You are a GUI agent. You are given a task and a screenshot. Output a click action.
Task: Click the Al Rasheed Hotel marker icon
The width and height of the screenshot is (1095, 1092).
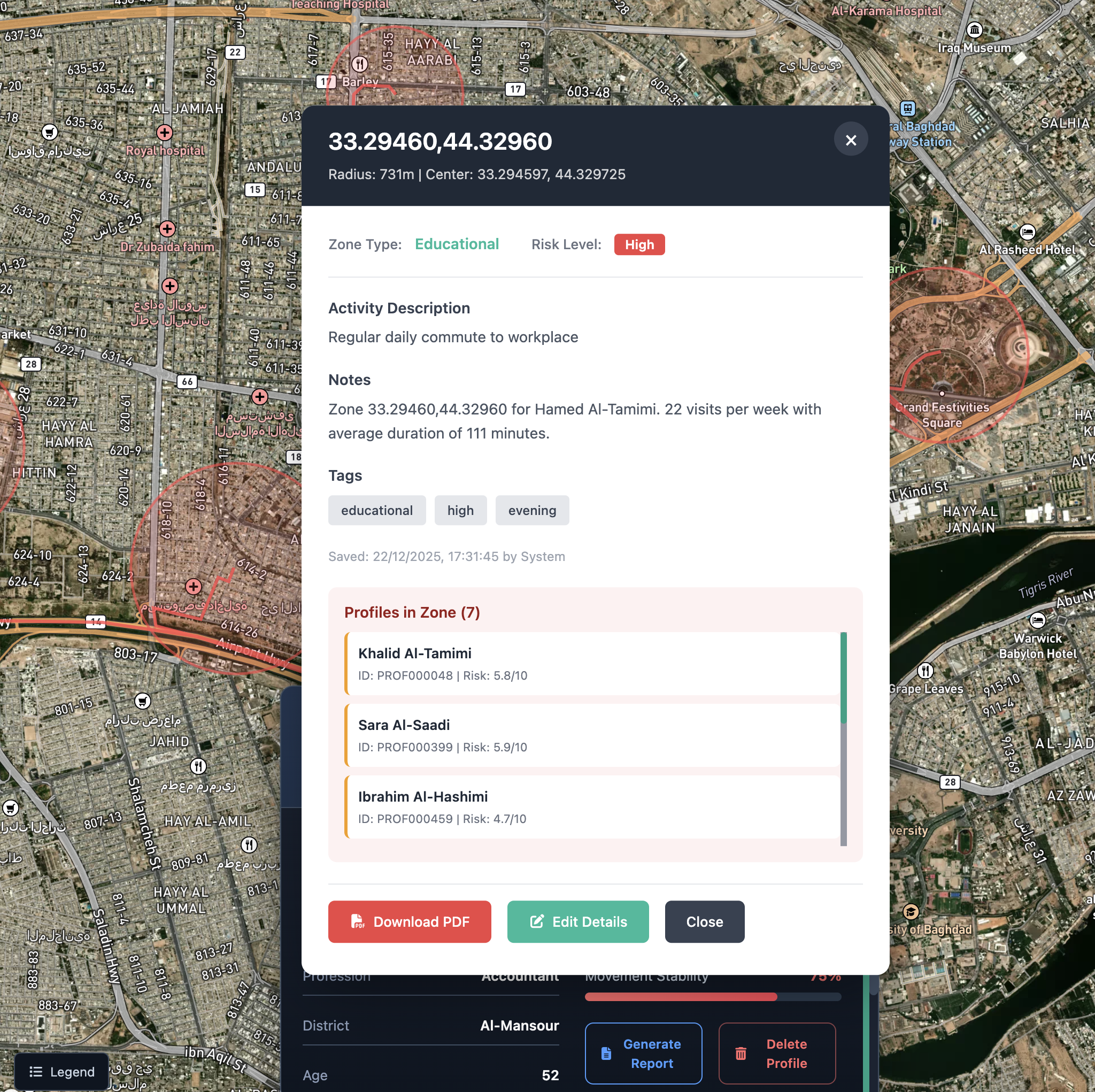pyautogui.click(x=1028, y=232)
